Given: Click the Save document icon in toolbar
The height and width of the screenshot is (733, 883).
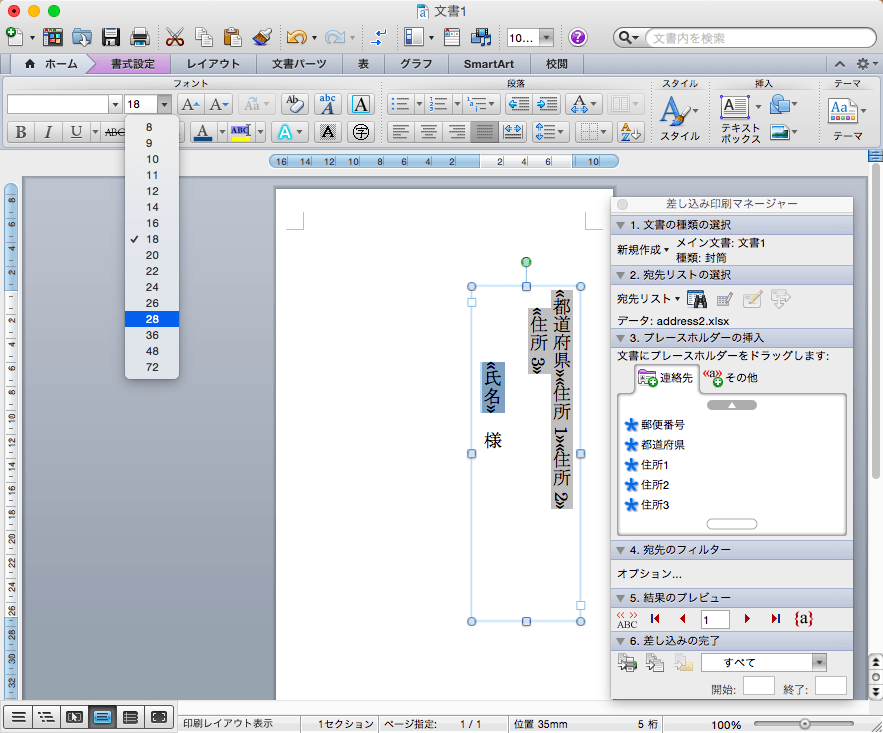Looking at the screenshot, I should click(x=111, y=38).
